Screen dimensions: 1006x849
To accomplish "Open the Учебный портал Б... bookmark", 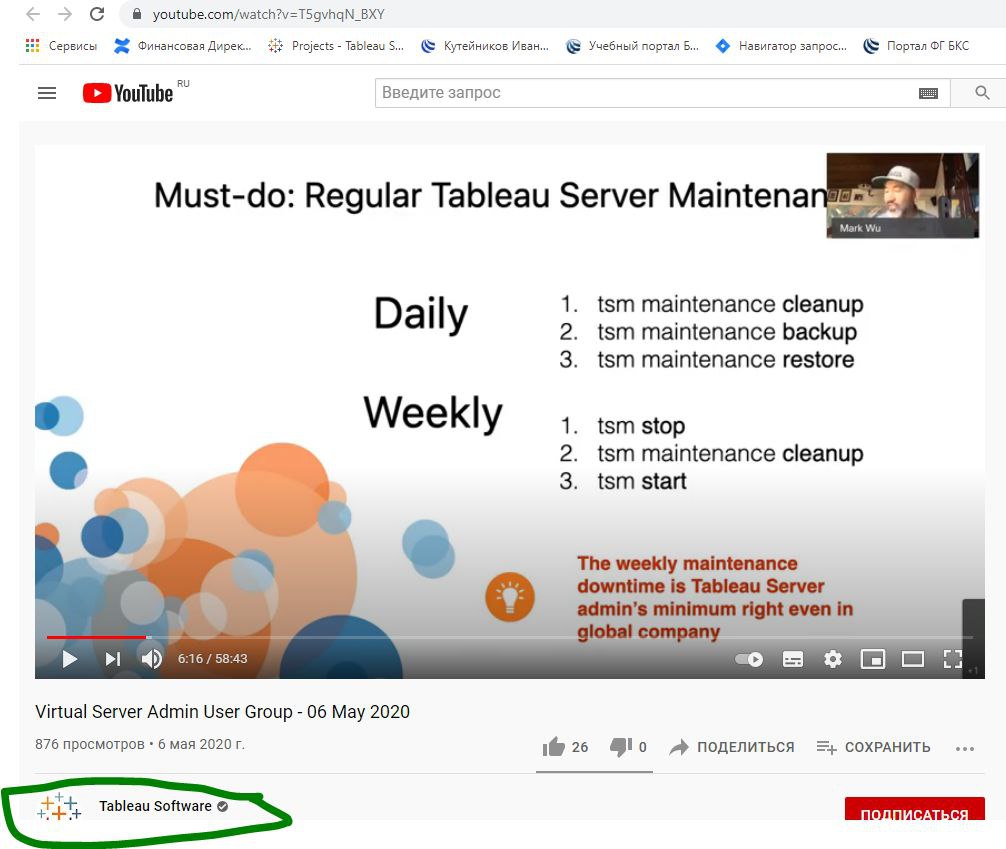I will tap(633, 46).
